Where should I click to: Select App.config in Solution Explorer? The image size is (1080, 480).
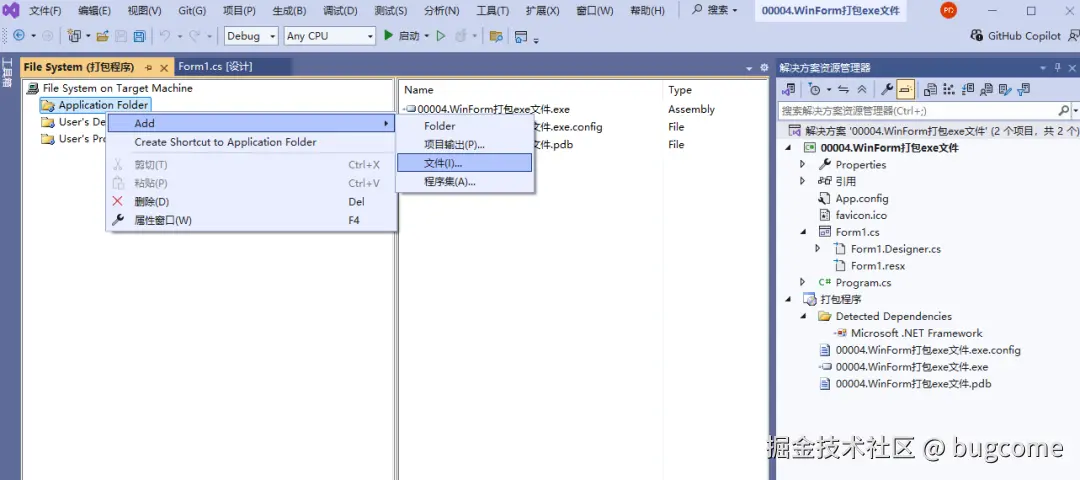click(x=862, y=198)
